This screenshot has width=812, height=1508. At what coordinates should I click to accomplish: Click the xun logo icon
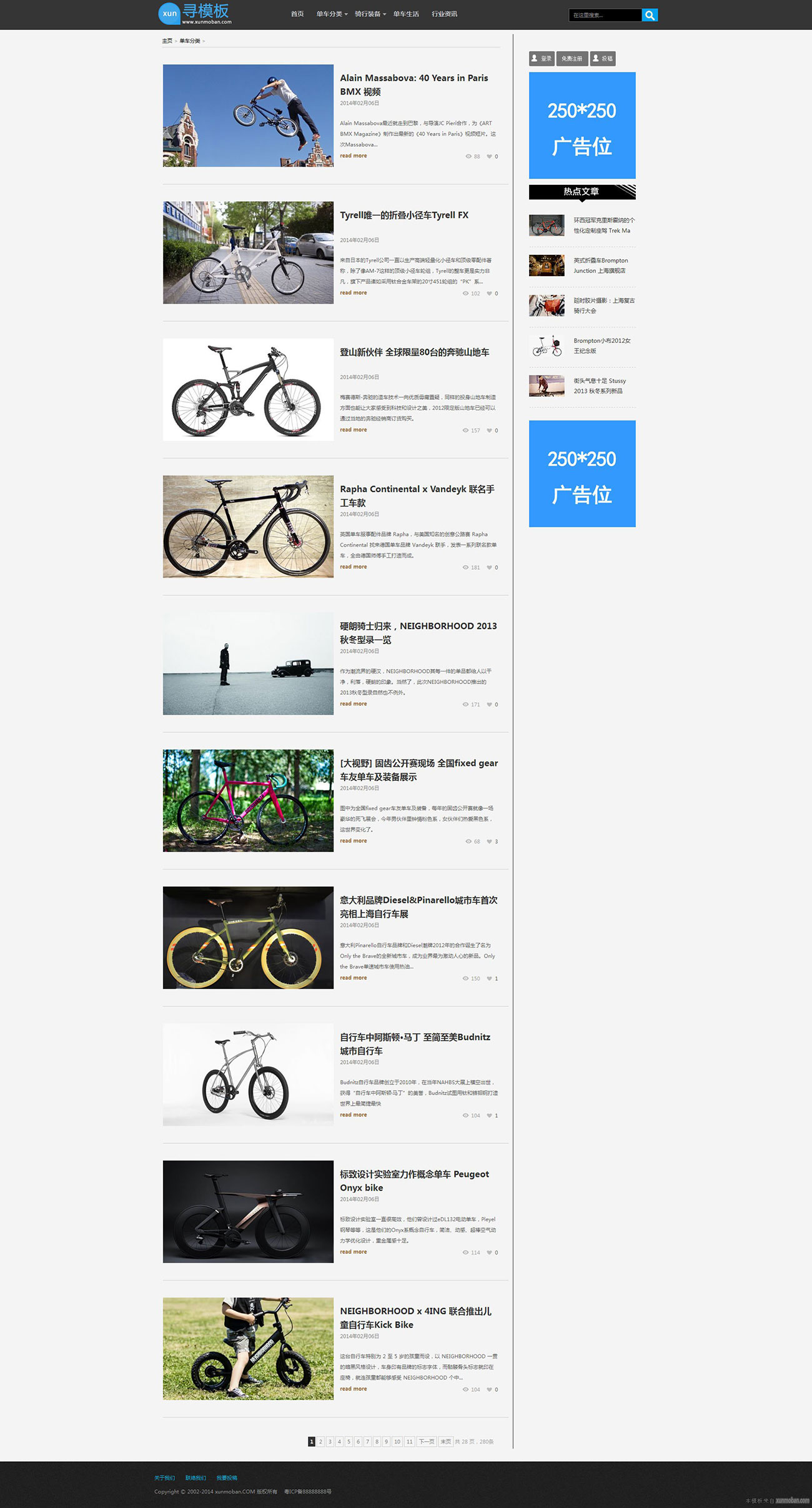point(169,14)
